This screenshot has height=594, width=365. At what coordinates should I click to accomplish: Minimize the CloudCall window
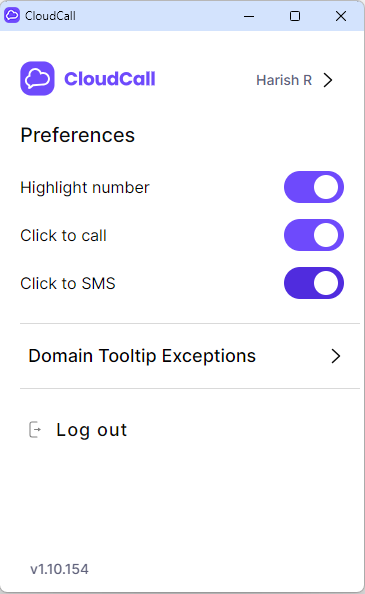[249, 16]
